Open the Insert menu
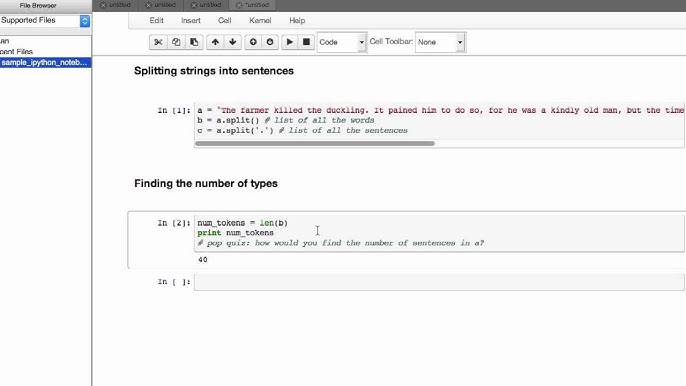This screenshot has width=686, height=386. [x=191, y=21]
